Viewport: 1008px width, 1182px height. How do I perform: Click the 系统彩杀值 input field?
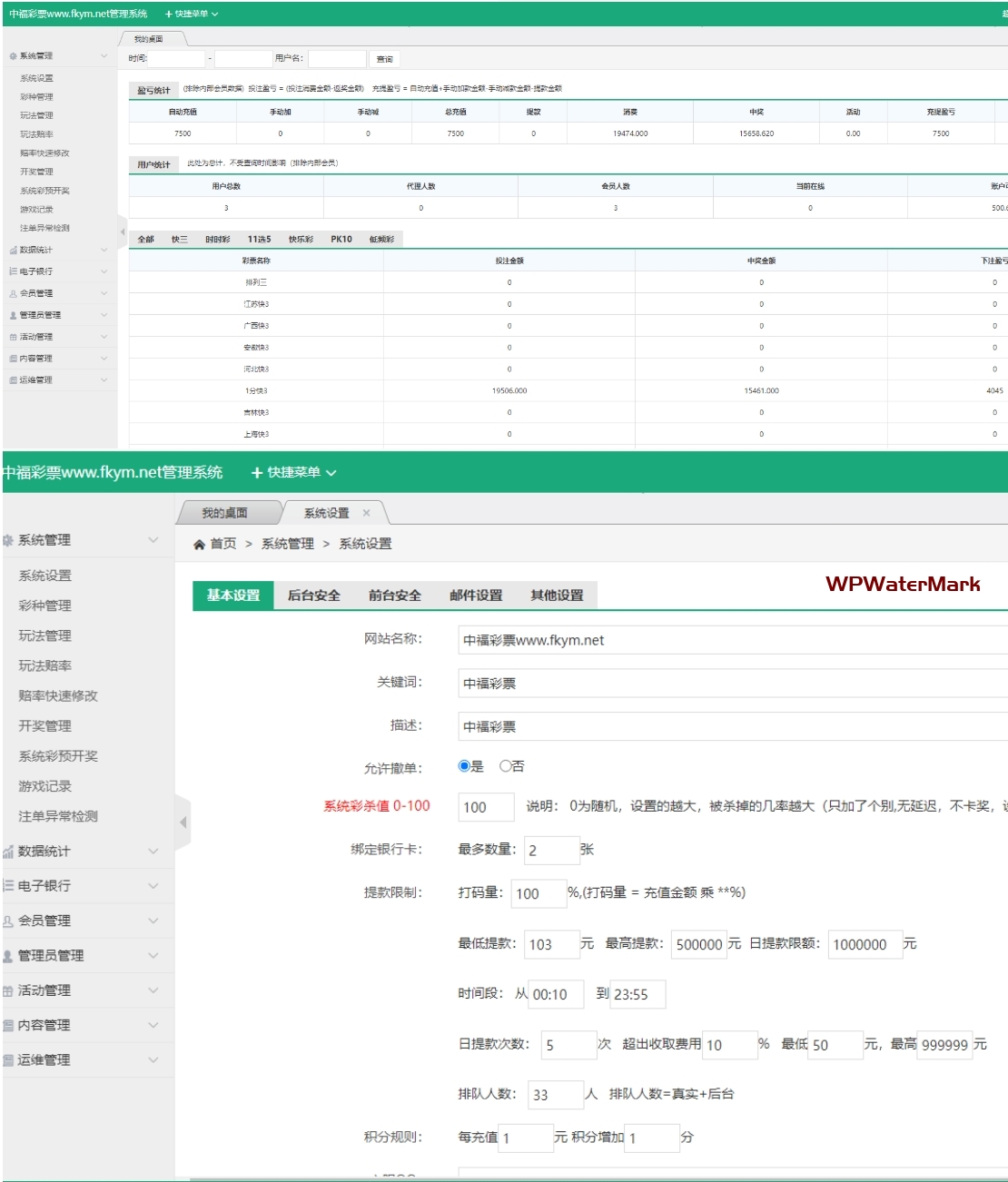tap(487, 807)
